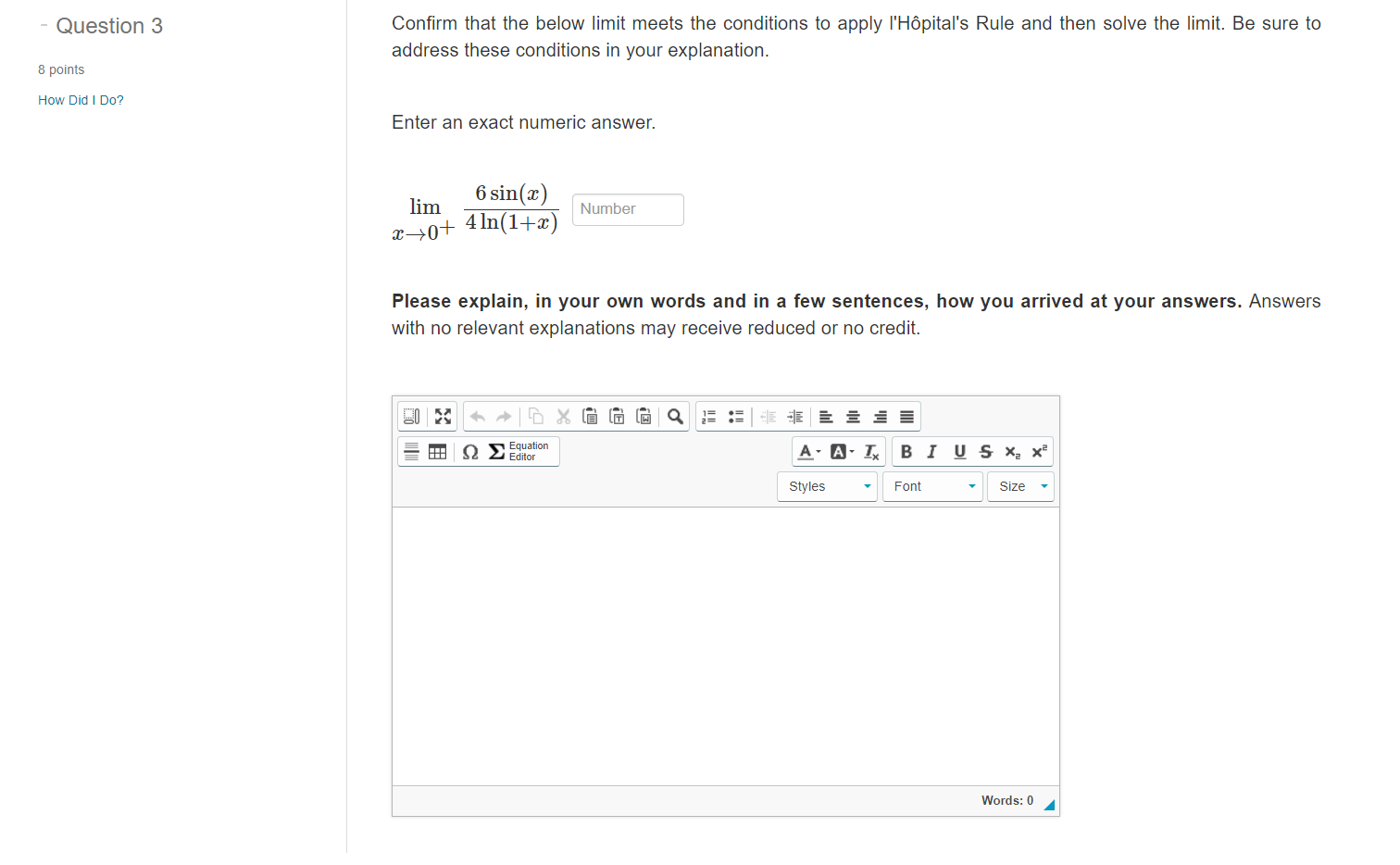
Task: Maximize the text editor
Action: (x=443, y=416)
